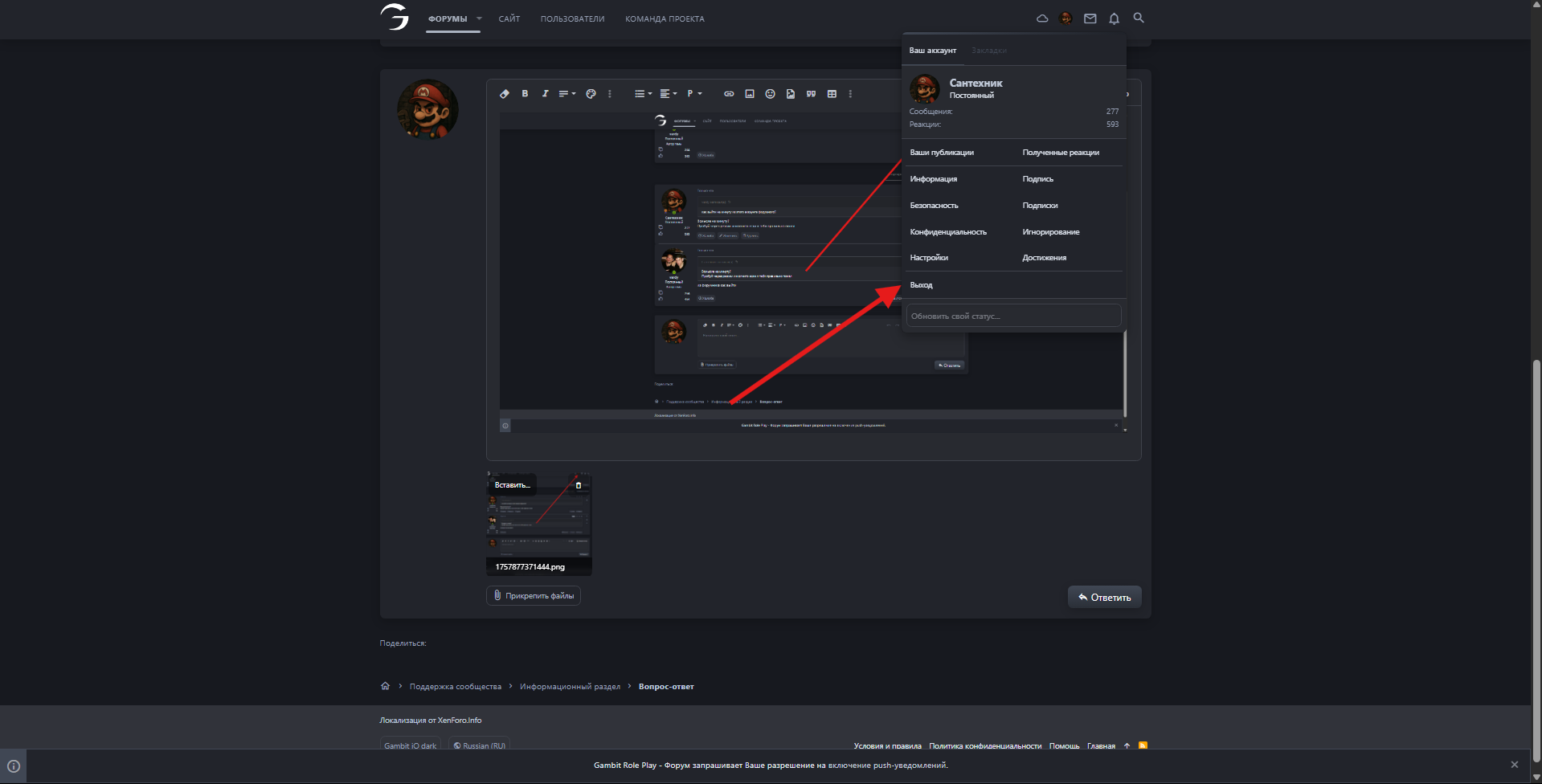Open the smilies emoji picker
The image size is (1542, 784).
point(770,94)
